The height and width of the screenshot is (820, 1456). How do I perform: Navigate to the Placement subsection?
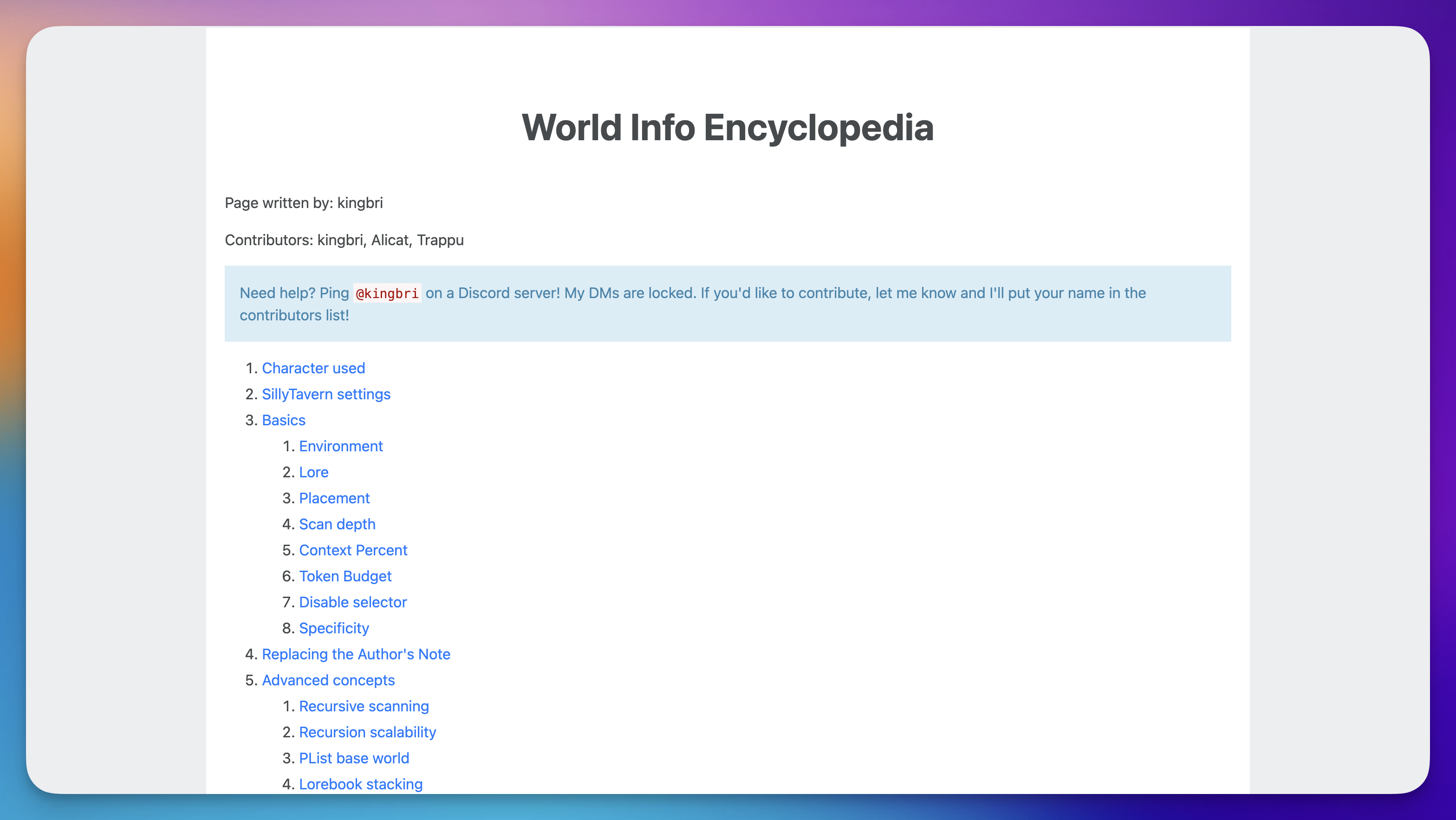coord(333,498)
